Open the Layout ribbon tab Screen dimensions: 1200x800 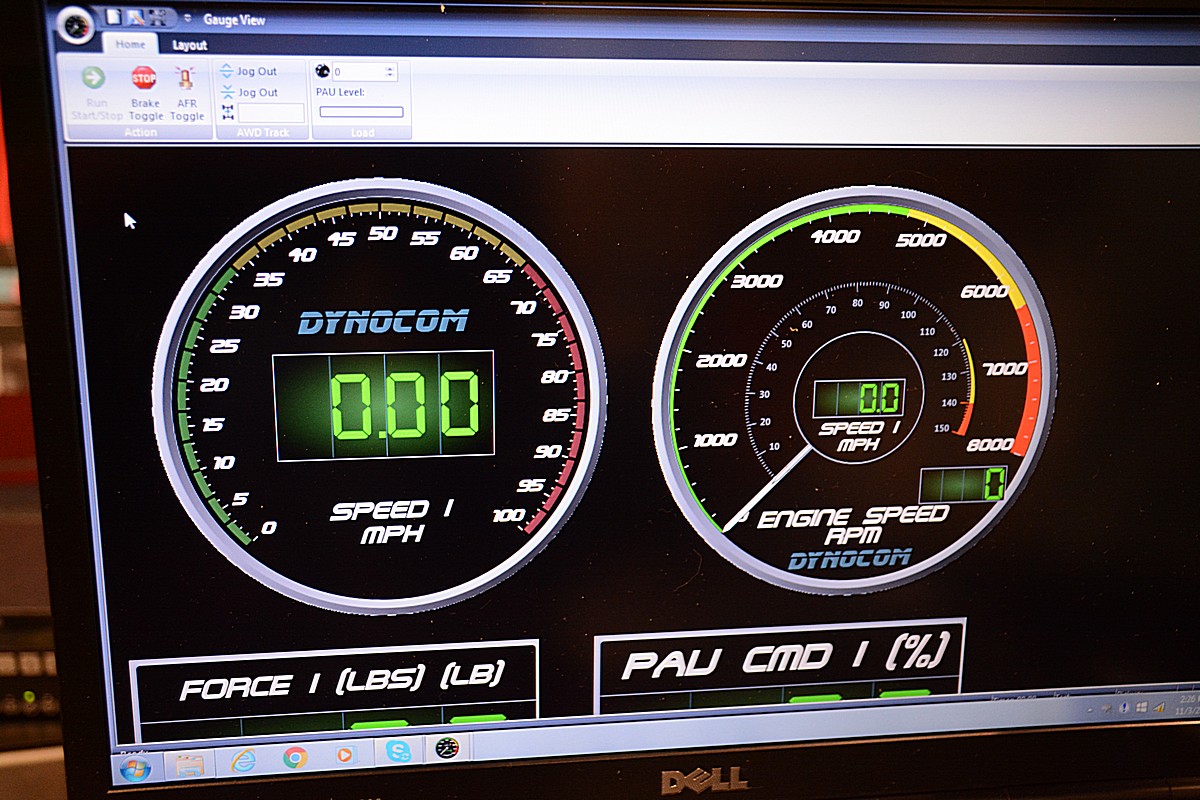pos(189,45)
